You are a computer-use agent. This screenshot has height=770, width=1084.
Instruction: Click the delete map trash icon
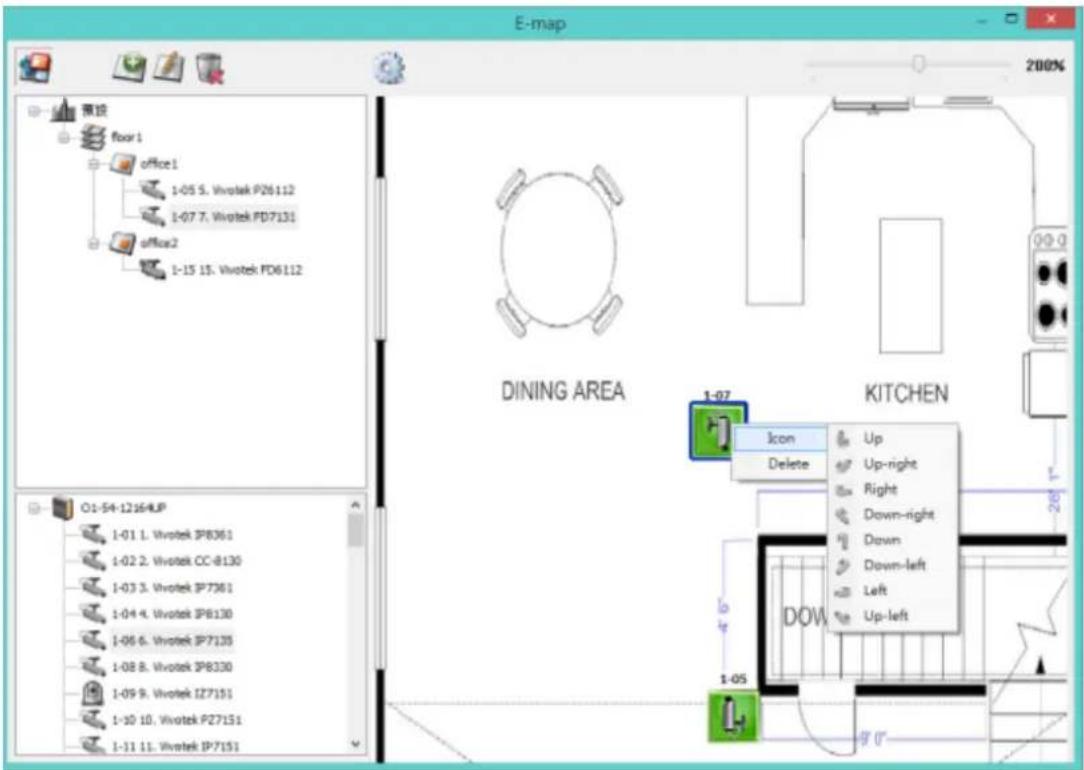pos(209,68)
